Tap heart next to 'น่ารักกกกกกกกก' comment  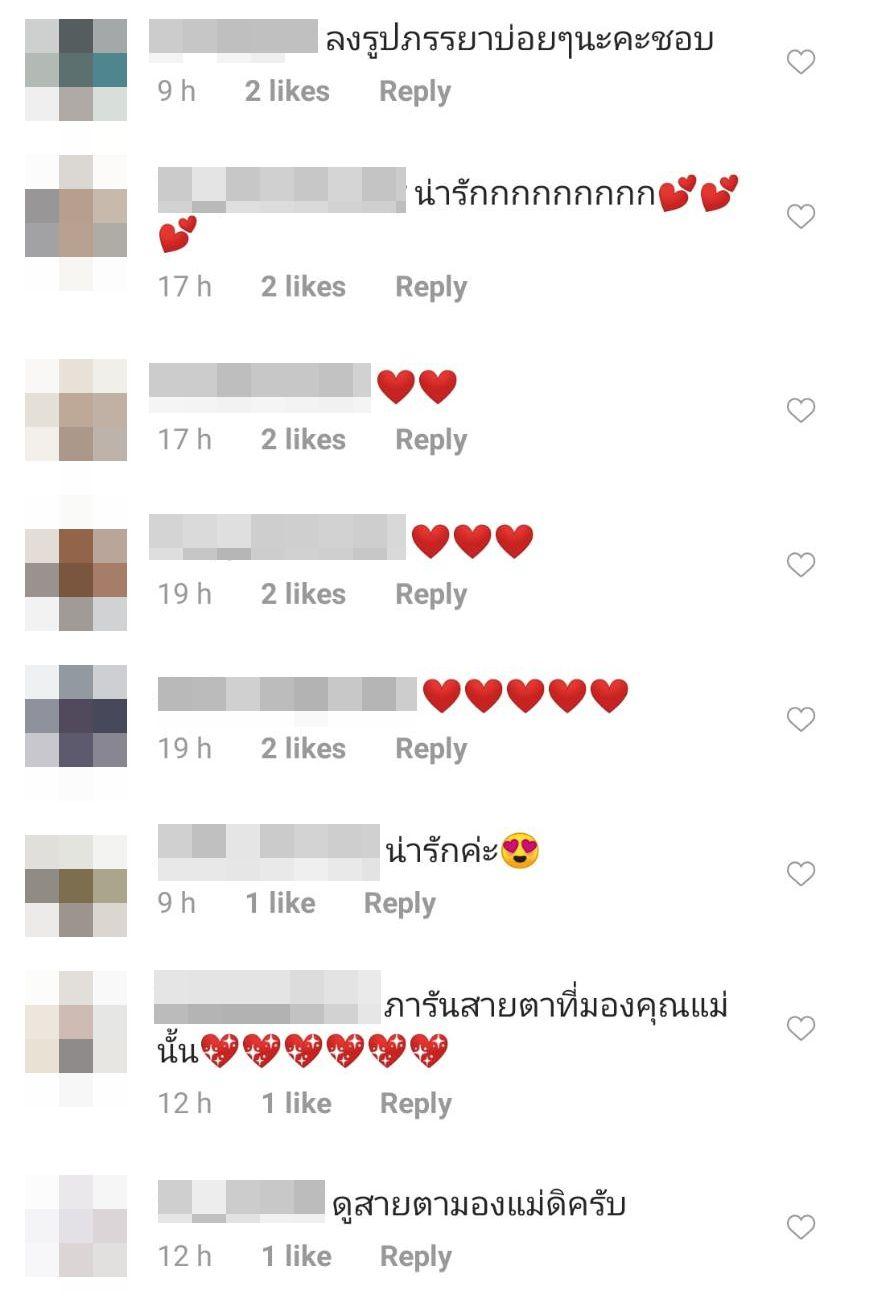coord(801,216)
